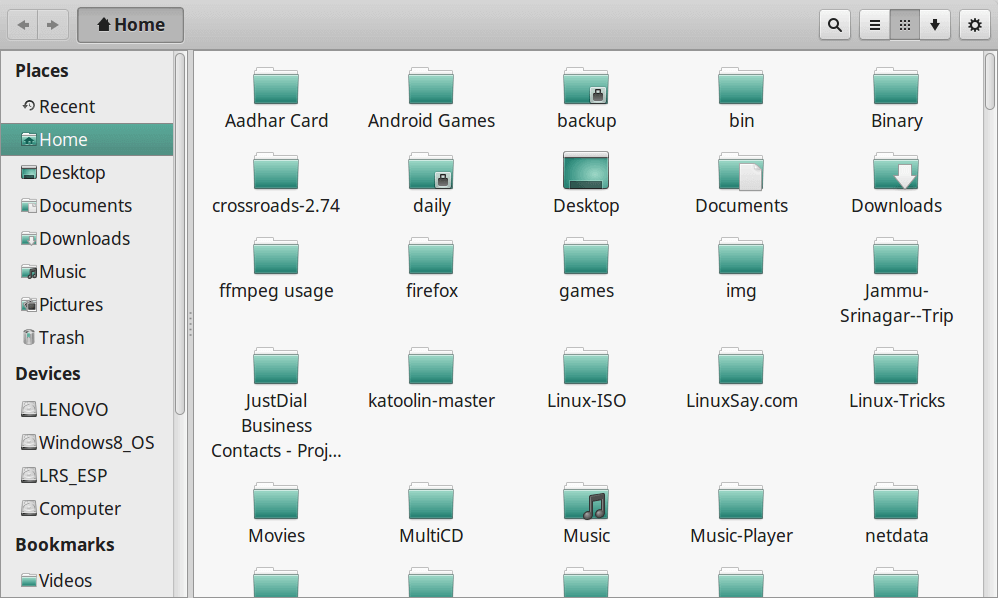This screenshot has height=598, width=998.
Task: Open Trash from the sidebar
Action: click(87, 338)
